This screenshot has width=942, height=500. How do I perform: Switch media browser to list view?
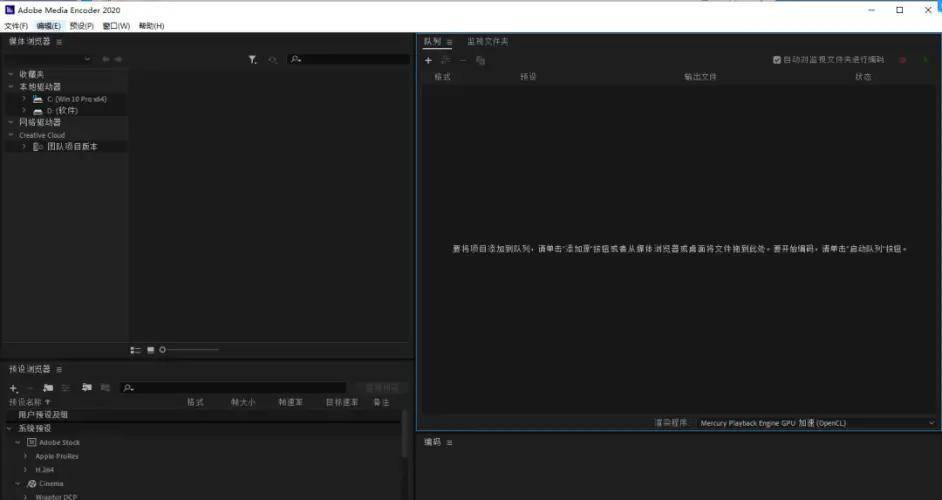136,350
